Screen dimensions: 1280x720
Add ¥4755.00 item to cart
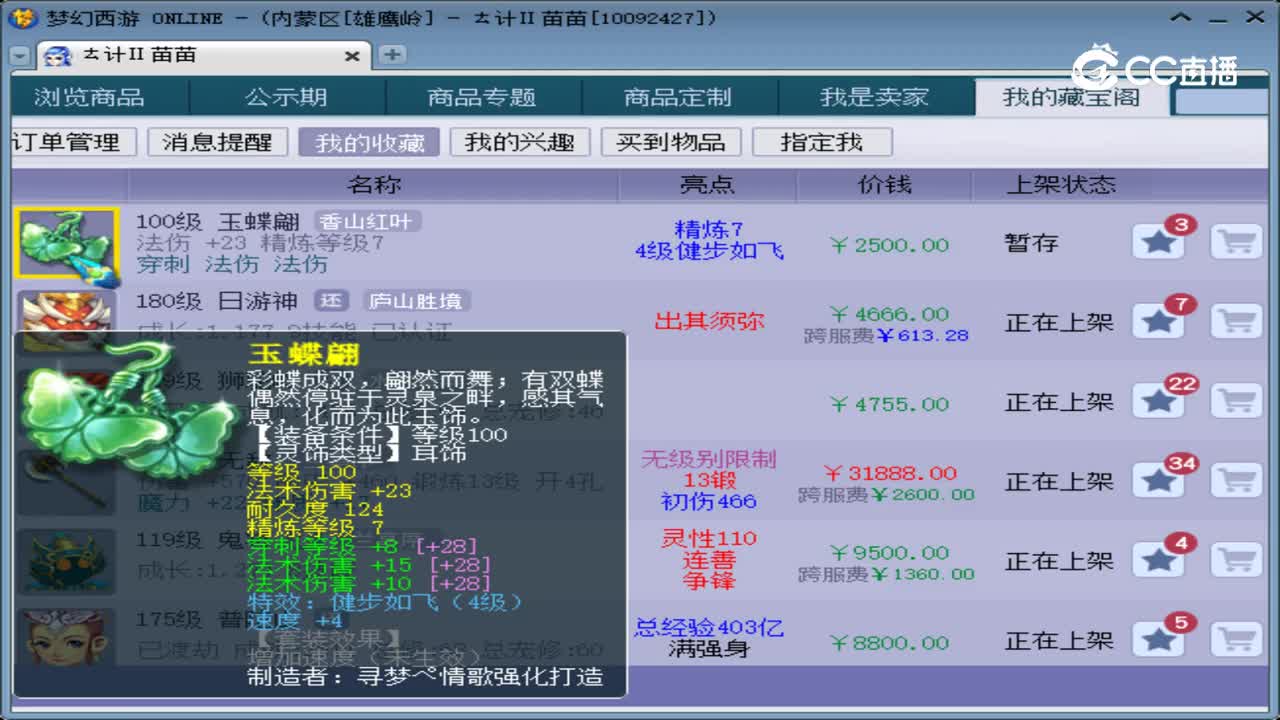click(x=1237, y=401)
